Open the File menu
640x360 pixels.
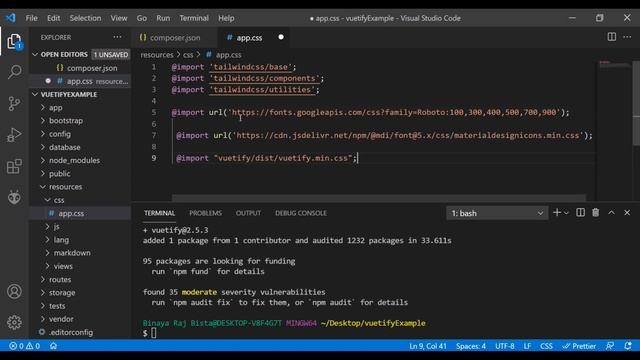[31, 18]
